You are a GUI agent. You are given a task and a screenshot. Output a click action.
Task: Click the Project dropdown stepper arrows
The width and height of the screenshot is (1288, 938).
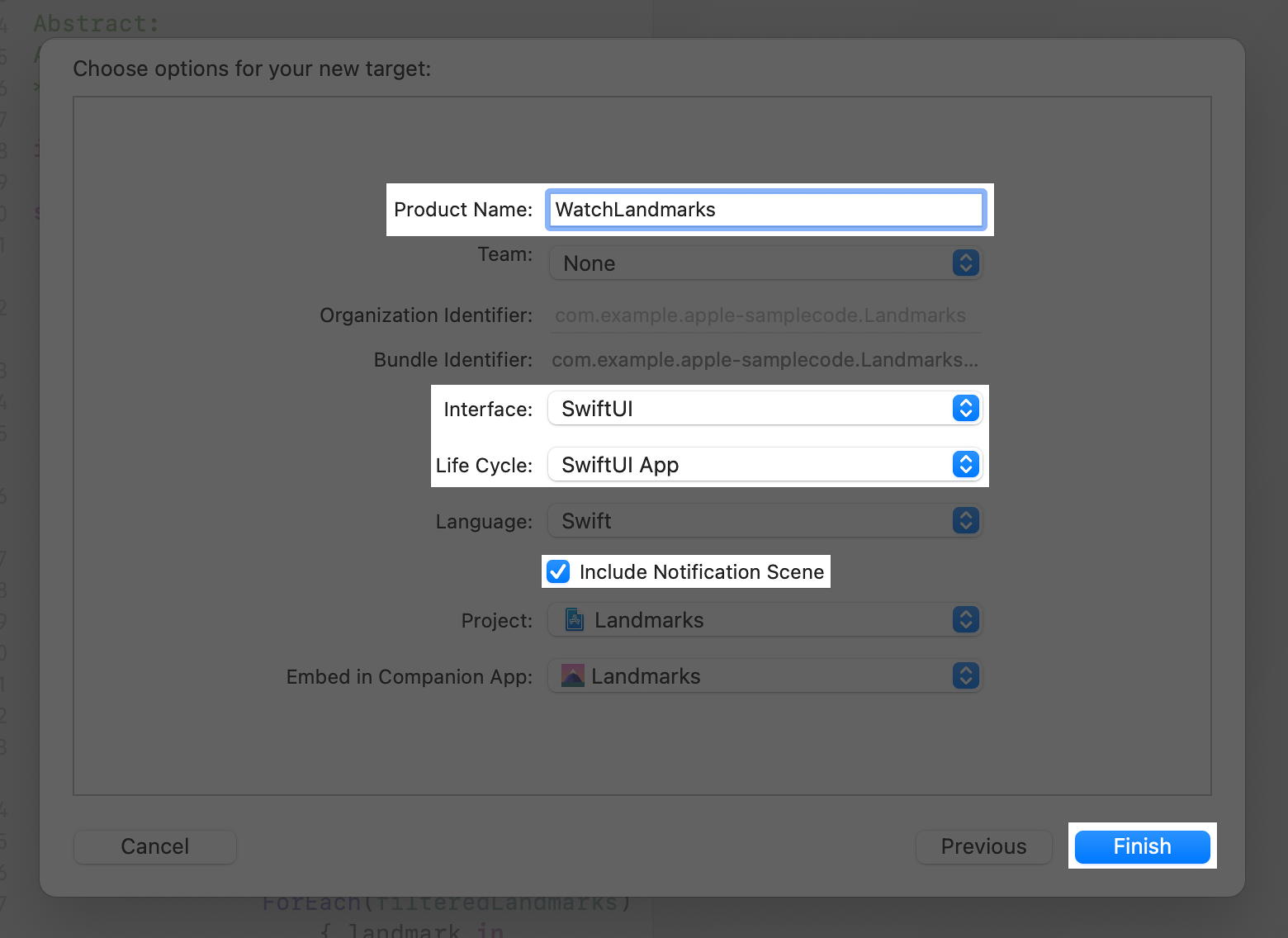pos(966,620)
